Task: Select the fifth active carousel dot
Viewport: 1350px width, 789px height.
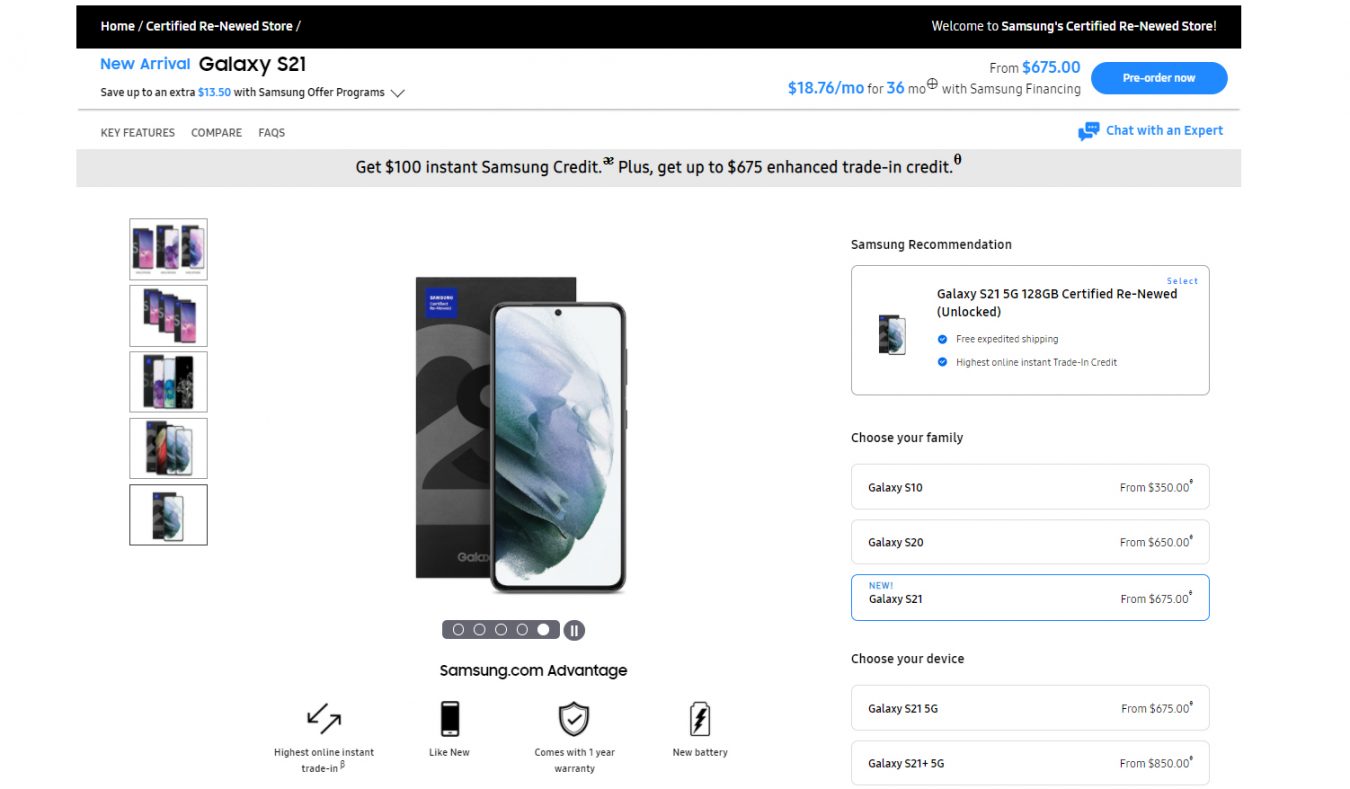Action: coord(543,630)
